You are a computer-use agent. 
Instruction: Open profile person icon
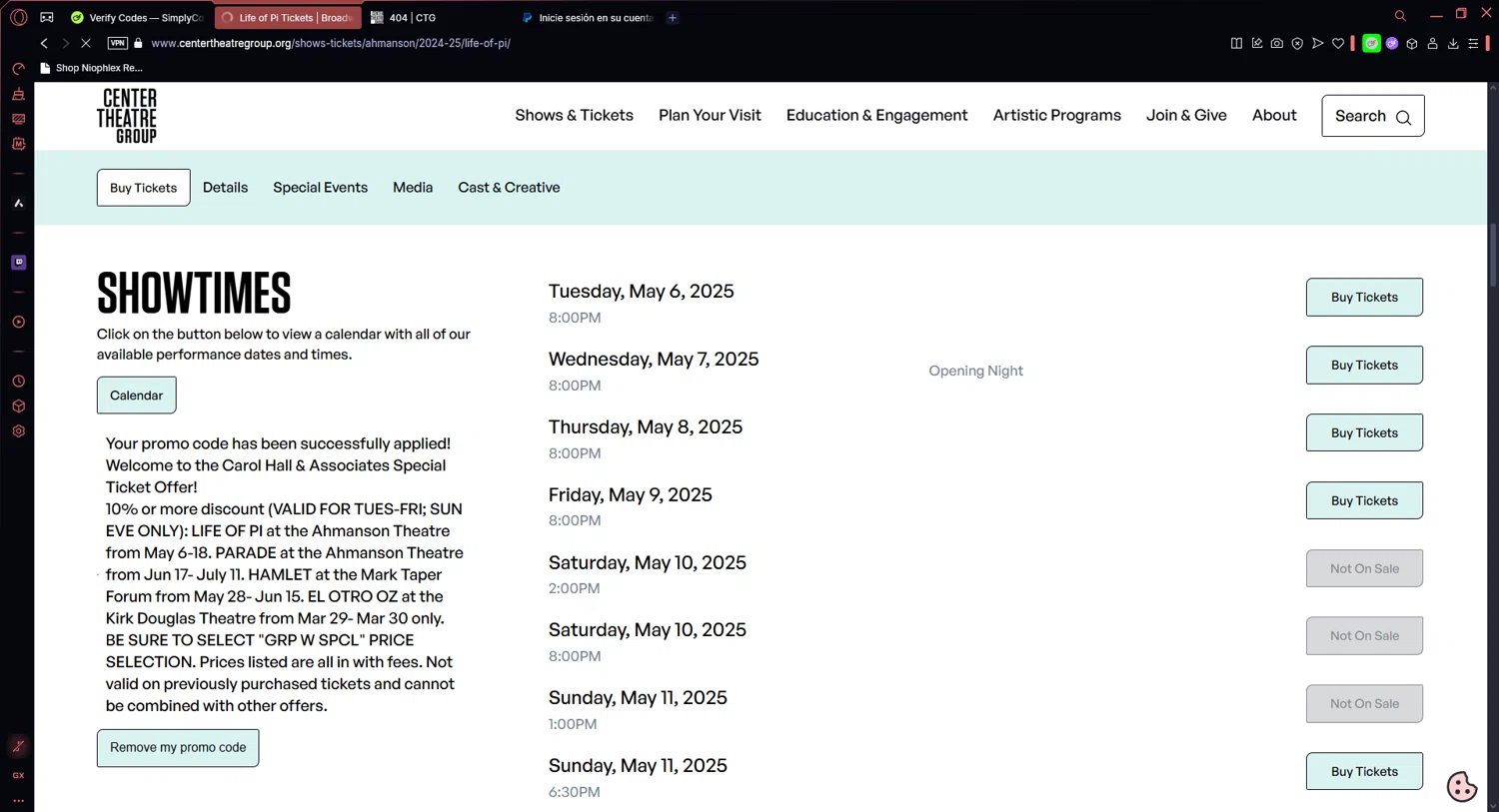pos(1432,43)
